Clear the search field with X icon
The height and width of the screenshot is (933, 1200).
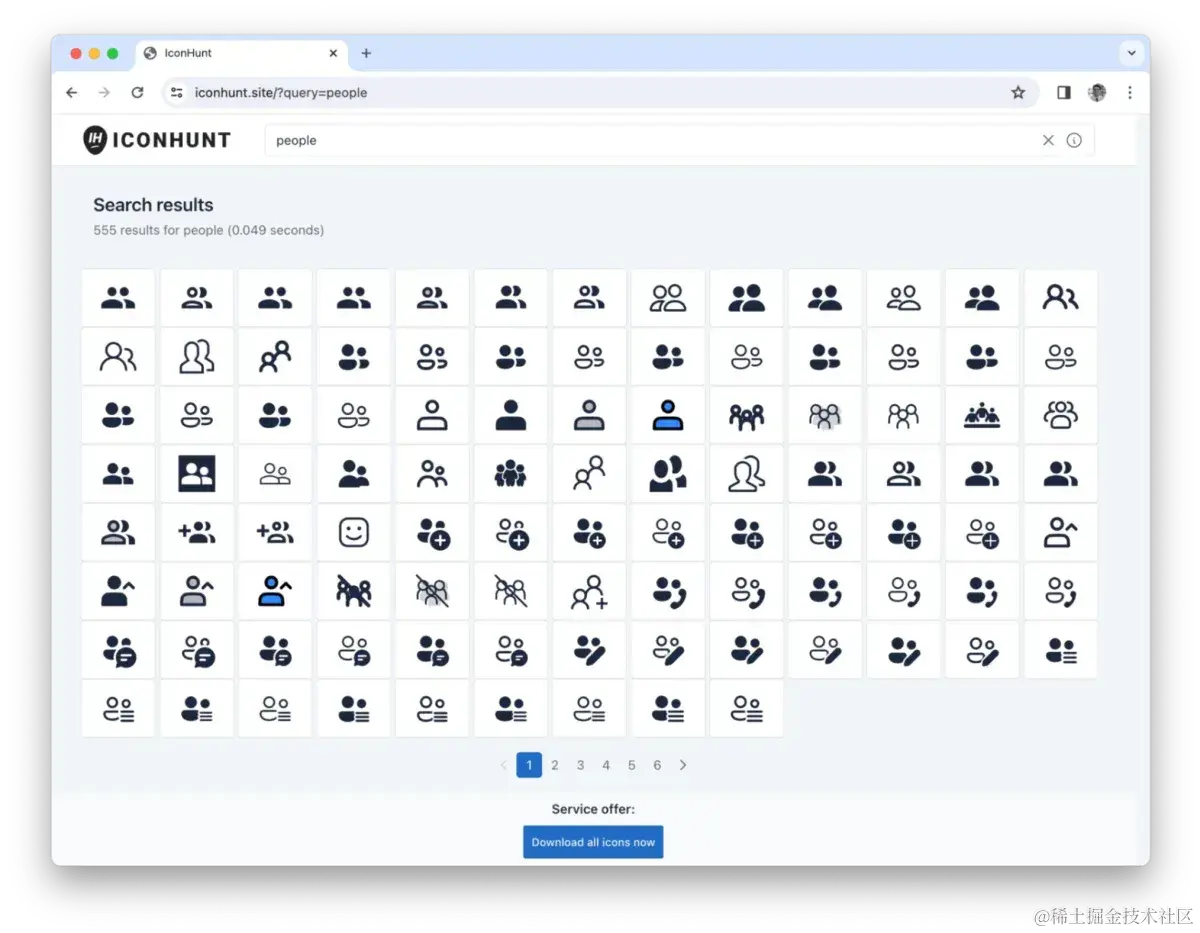coord(1048,140)
